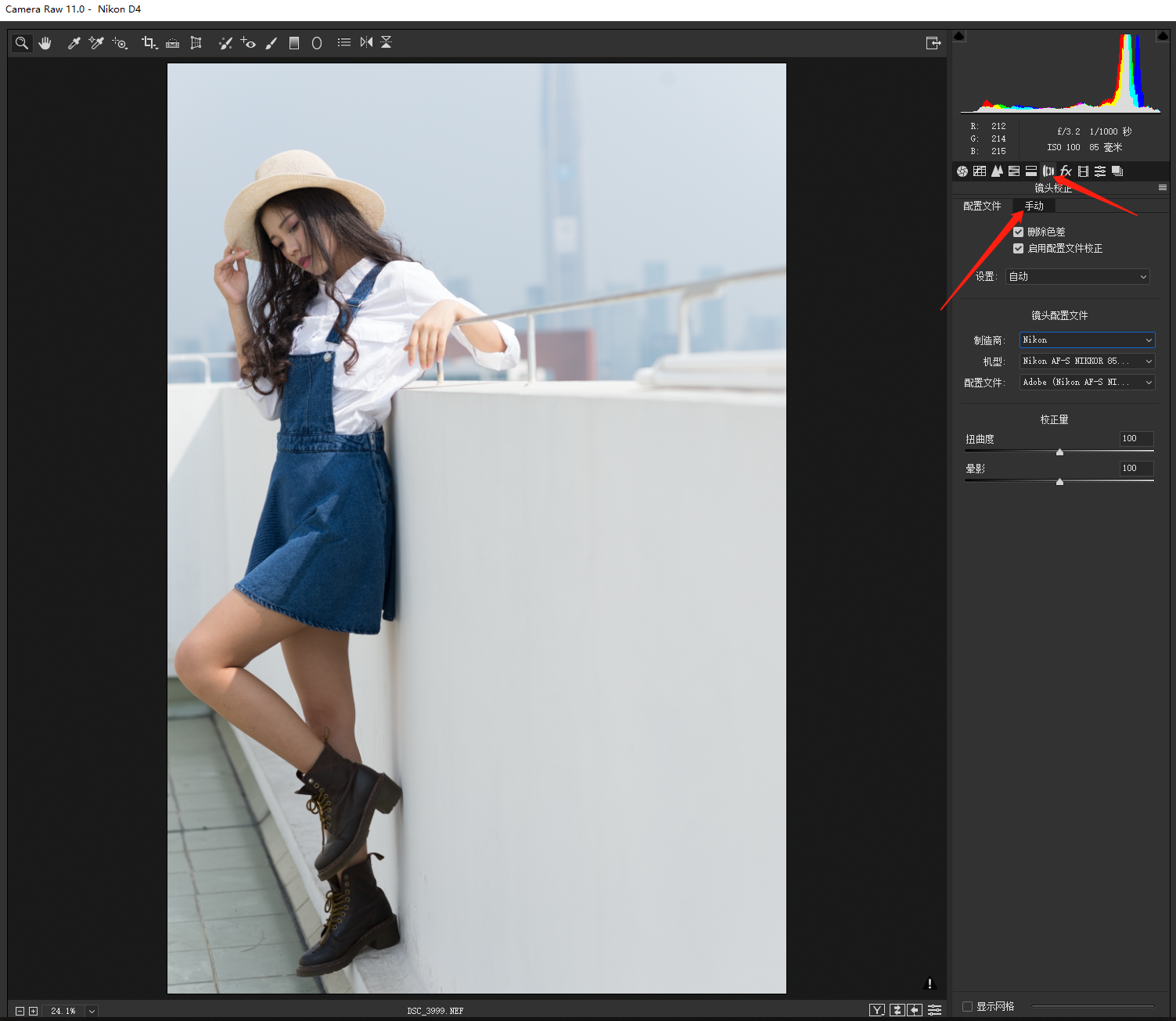This screenshot has width=1176, height=1021.
Task: Open the 设置 dropdown set to 自动
Action: click(x=1077, y=276)
